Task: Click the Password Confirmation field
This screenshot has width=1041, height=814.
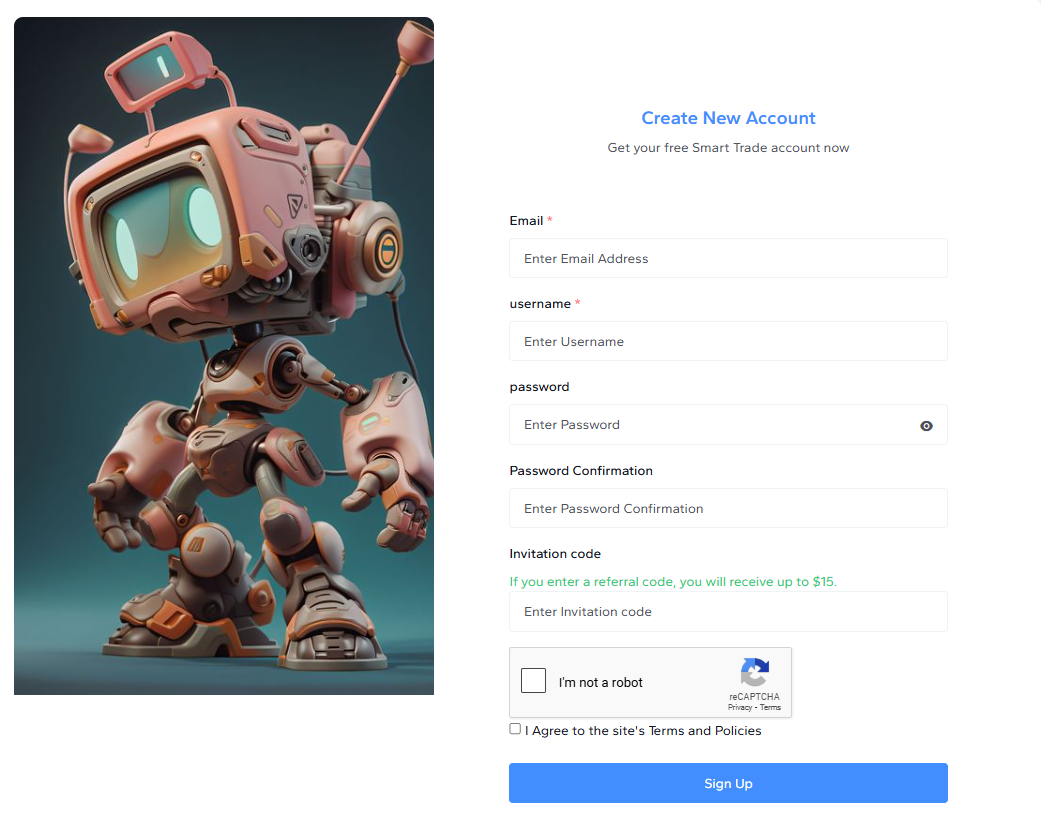Action: [728, 508]
